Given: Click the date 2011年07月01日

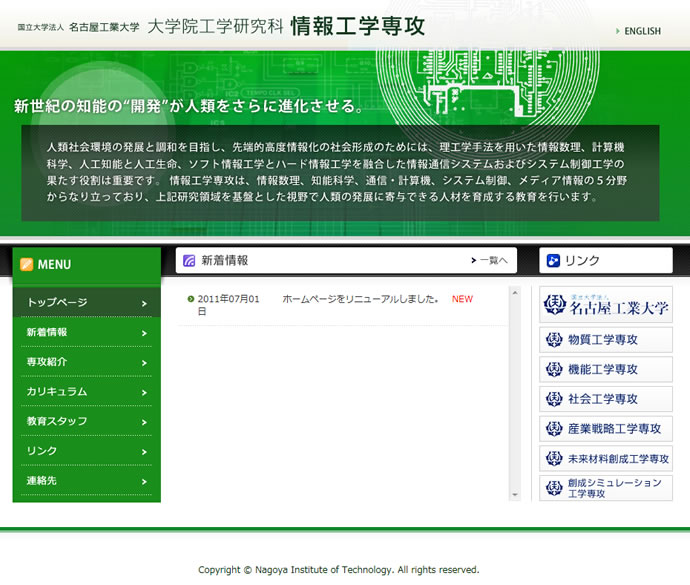Looking at the screenshot, I should 228,305.
